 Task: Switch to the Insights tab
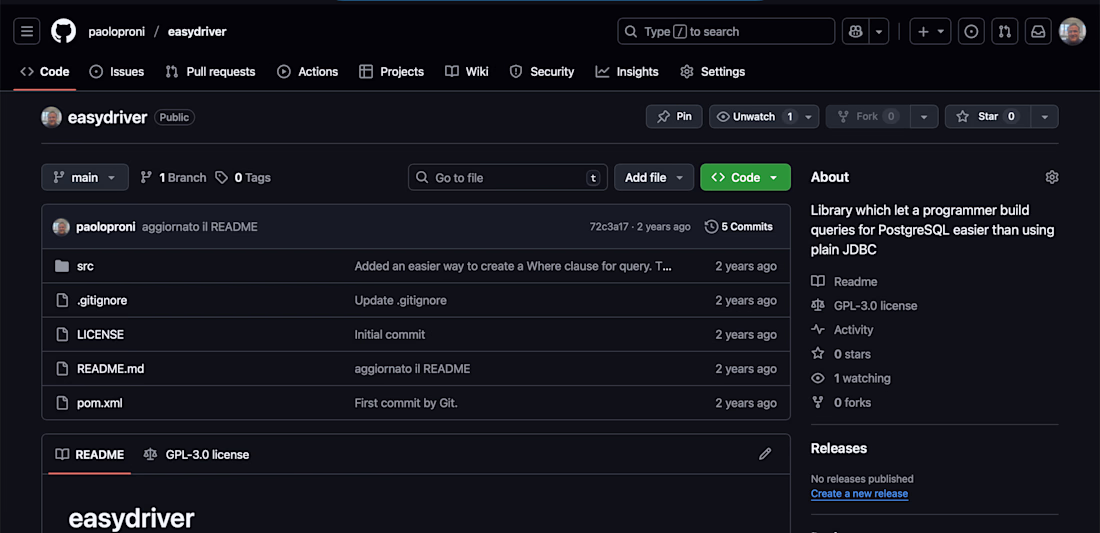tap(627, 72)
